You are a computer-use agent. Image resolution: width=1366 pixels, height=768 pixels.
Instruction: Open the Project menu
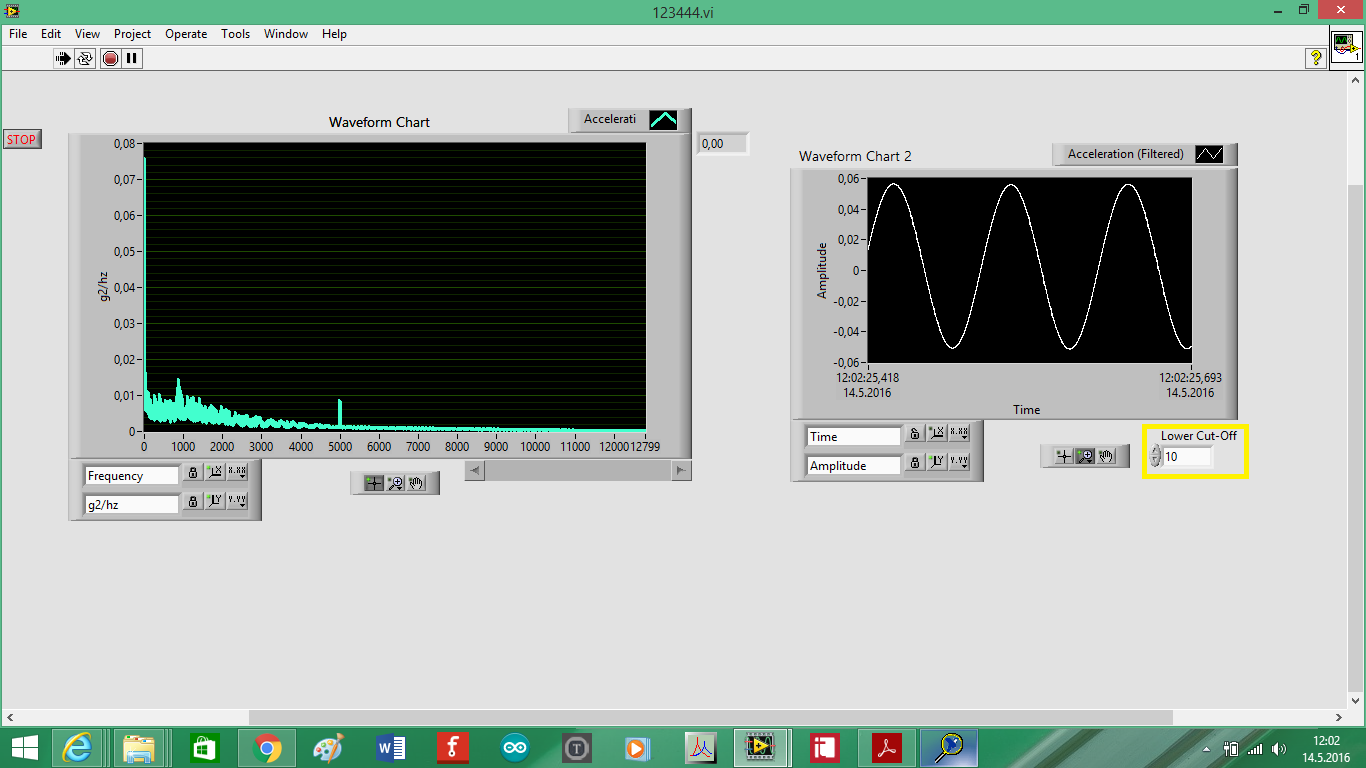(x=132, y=34)
